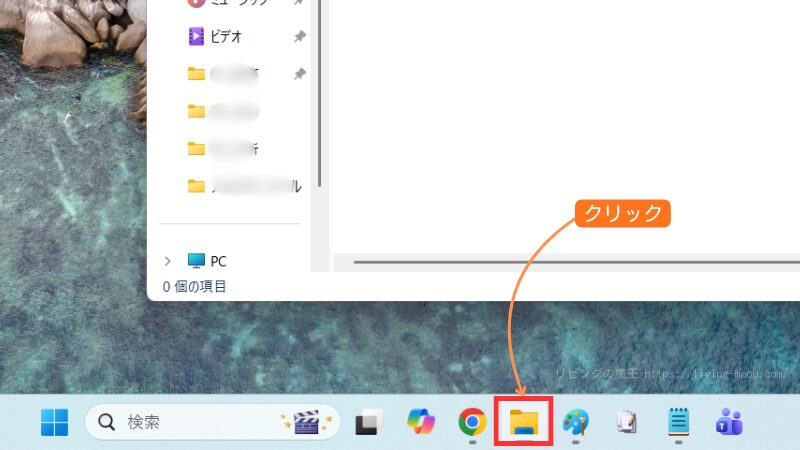Click the horizontal scrollbar in file list
Image resolution: width=800 pixels, height=450 pixels.
560,262
